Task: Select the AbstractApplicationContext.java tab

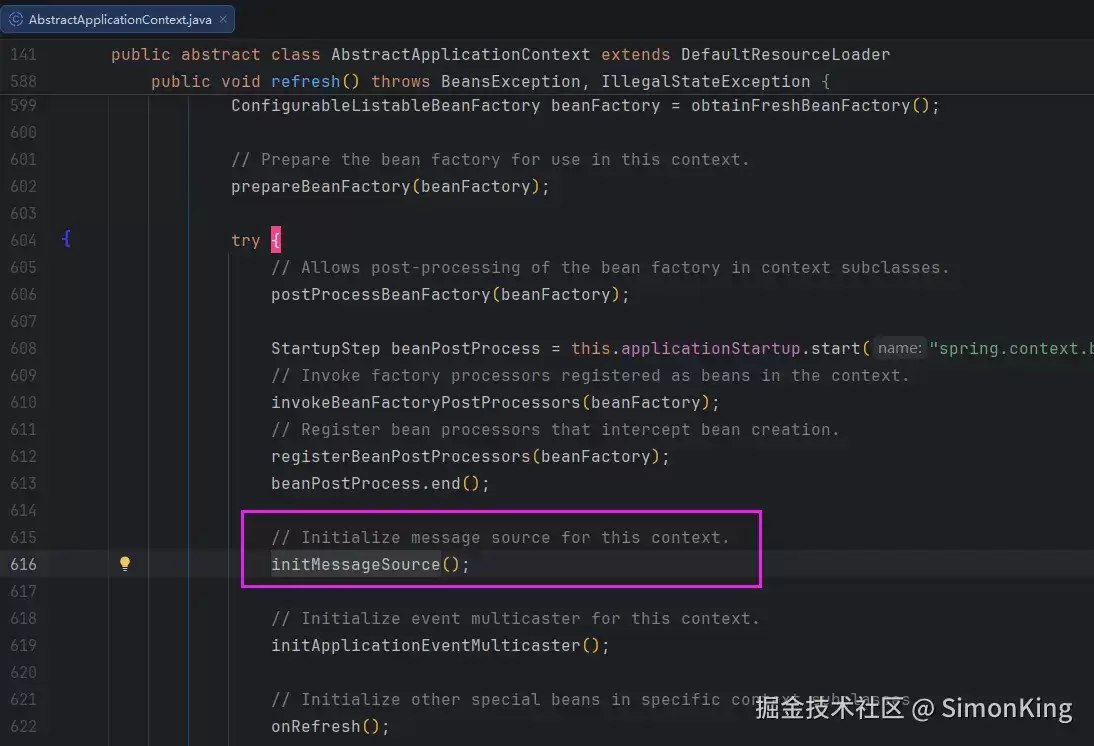Action: coord(117,20)
